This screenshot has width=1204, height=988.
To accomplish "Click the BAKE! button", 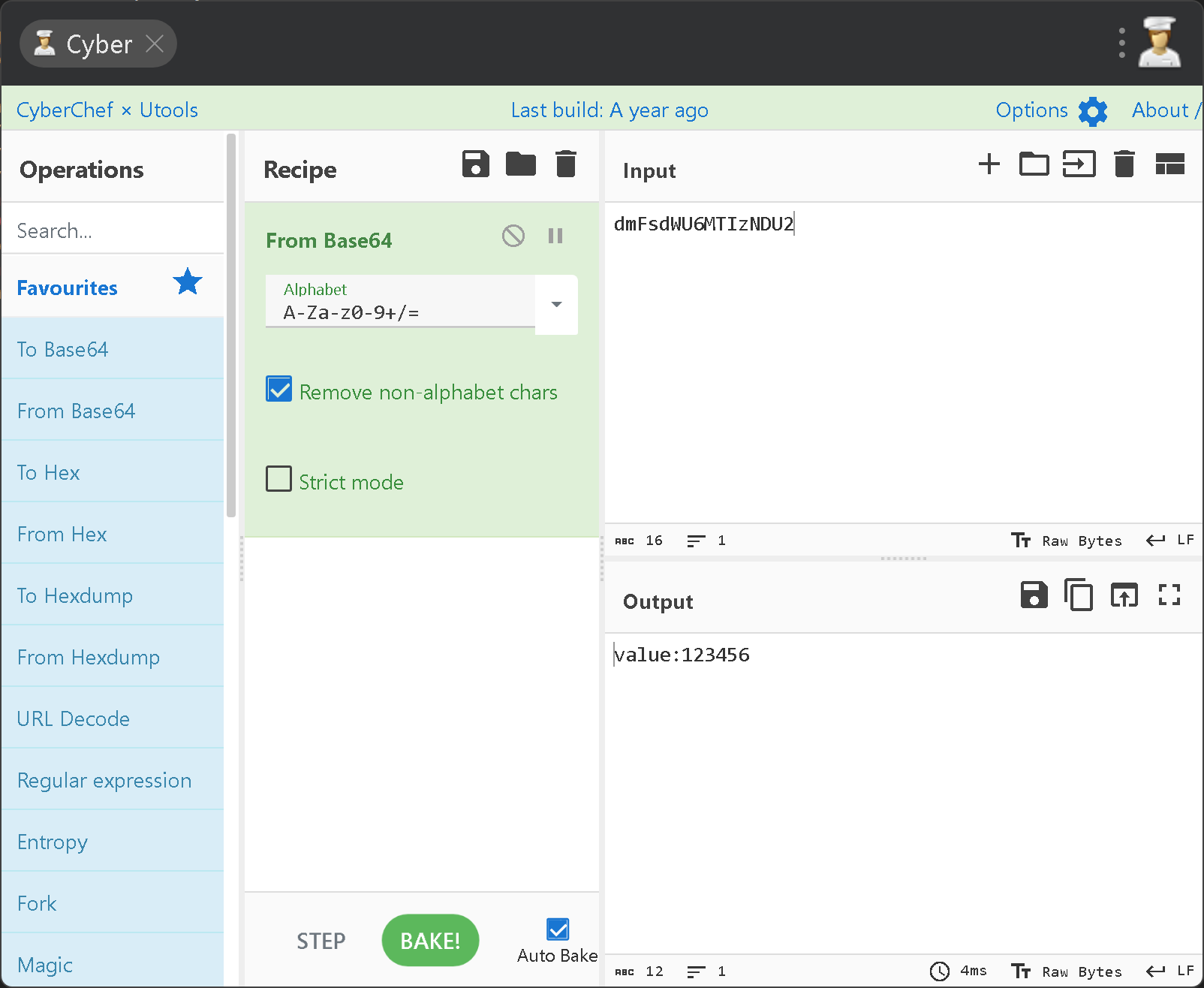I will pos(430,941).
